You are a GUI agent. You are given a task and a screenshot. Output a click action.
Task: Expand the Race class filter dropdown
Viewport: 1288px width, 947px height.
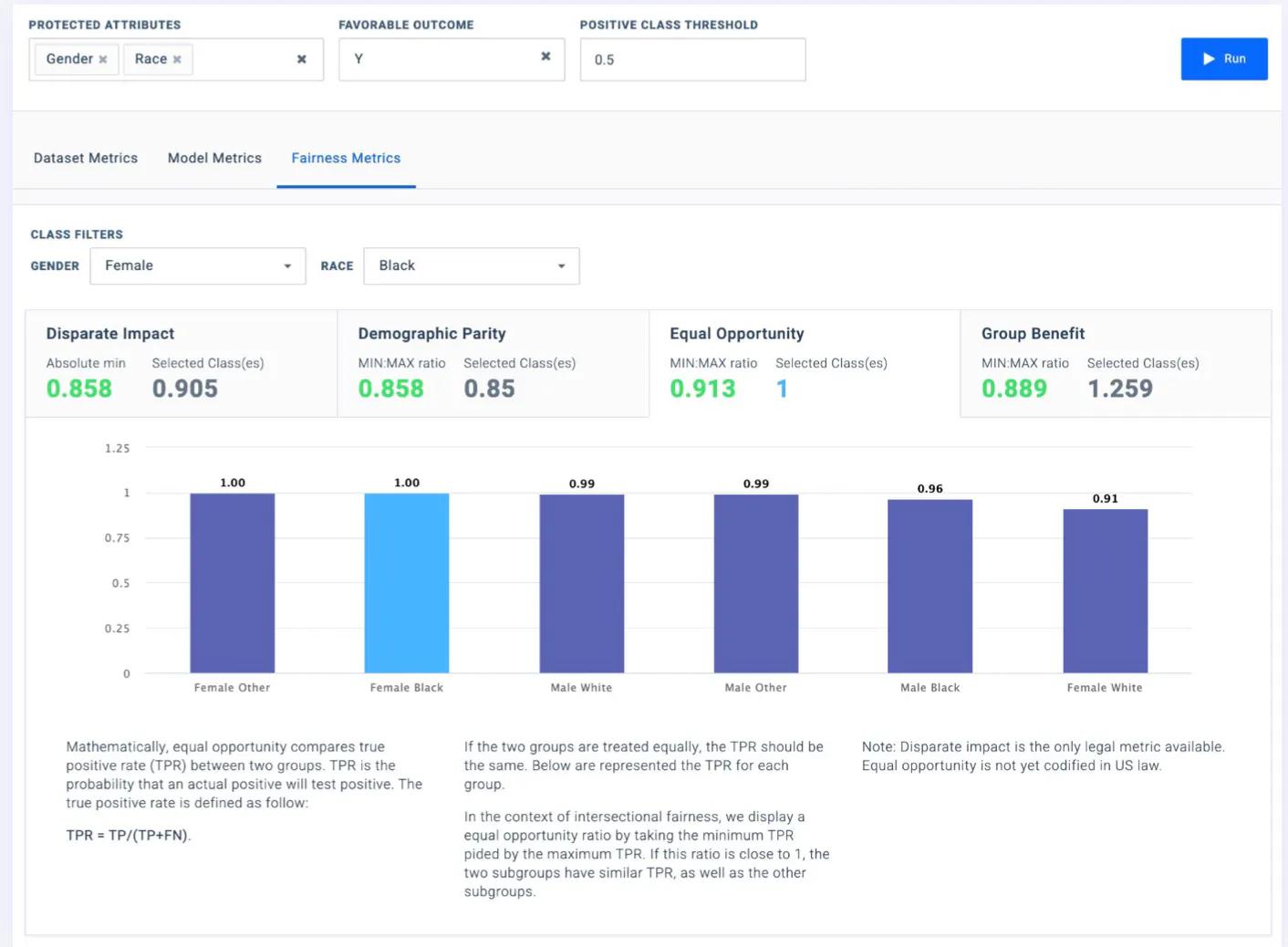[x=471, y=265]
